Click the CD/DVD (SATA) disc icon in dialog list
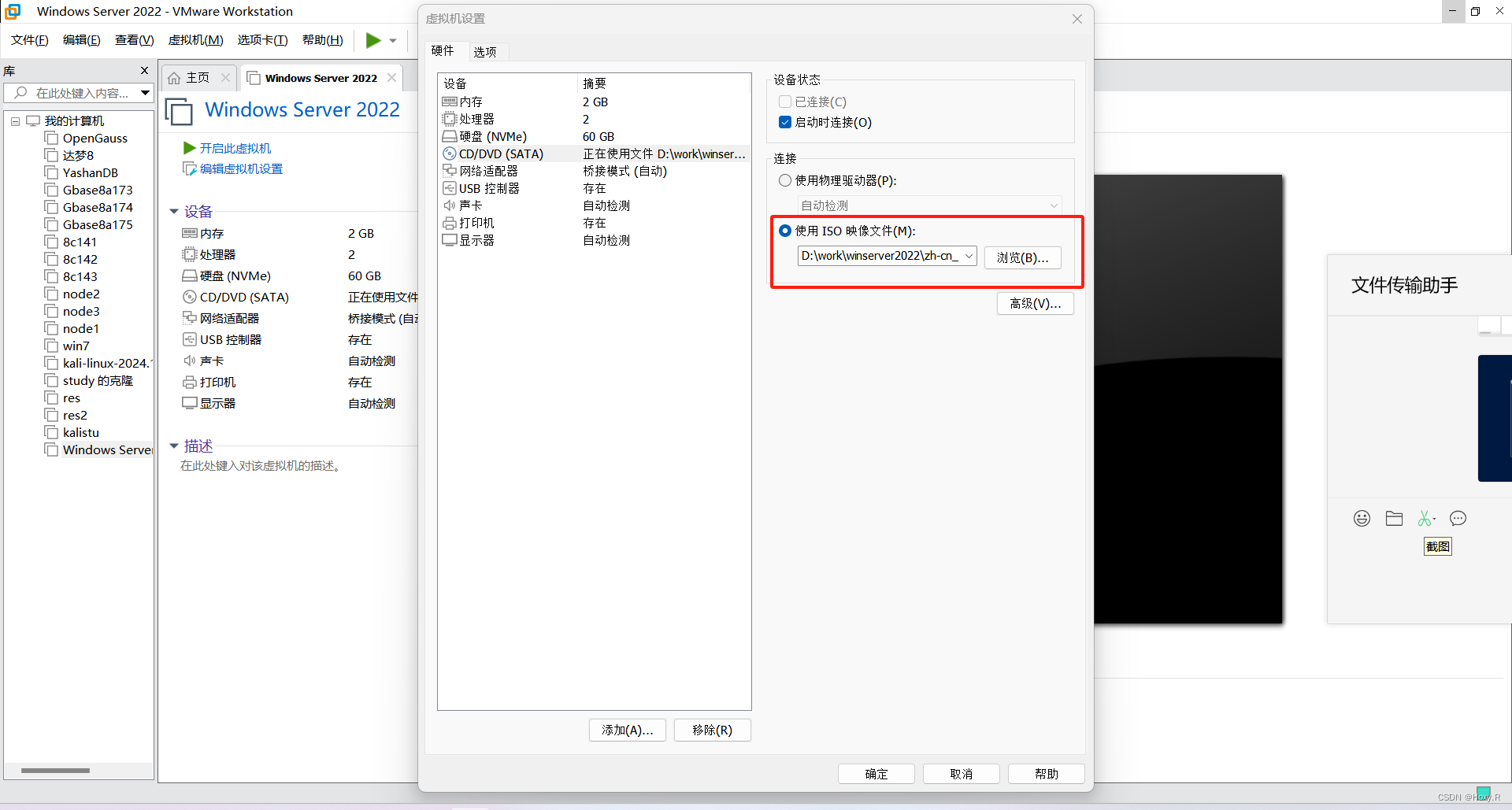This screenshot has width=1512, height=810. pos(449,153)
